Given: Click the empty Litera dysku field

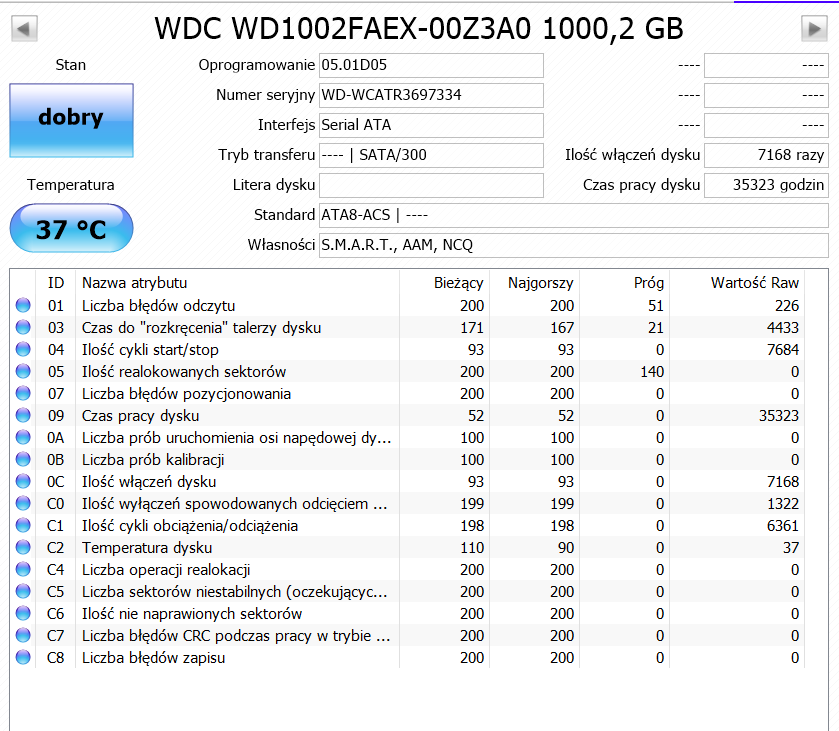Looking at the screenshot, I should (431, 185).
